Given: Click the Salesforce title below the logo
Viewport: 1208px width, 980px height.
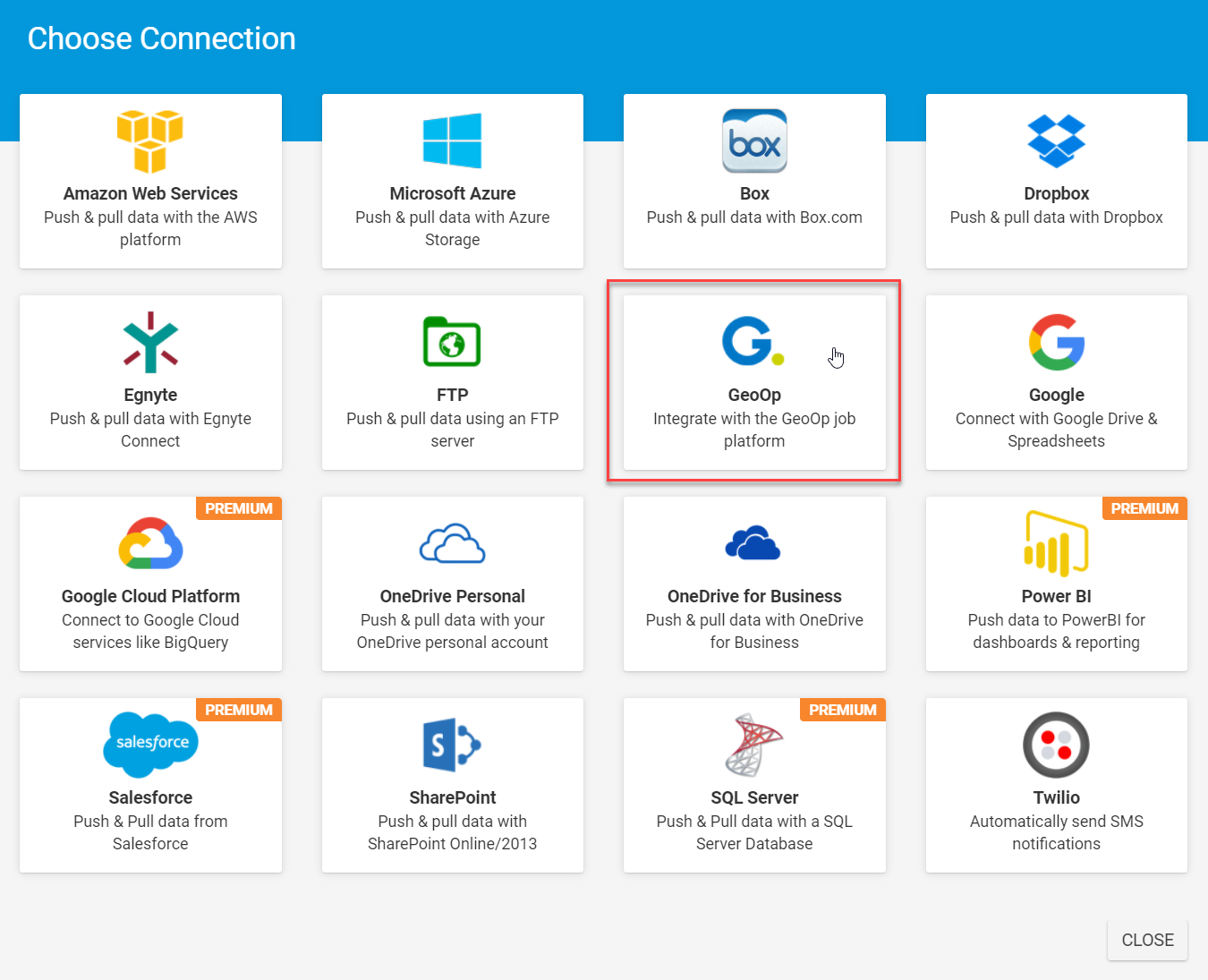Looking at the screenshot, I should (150, 797).
